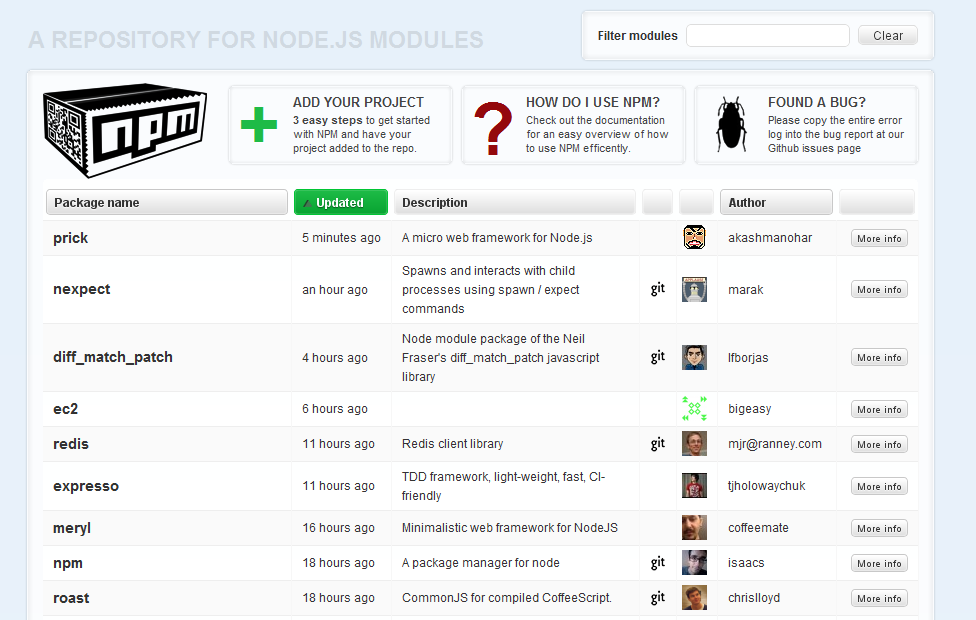Select the roast package name
976x620 pixels.
[x=71, y=598]
